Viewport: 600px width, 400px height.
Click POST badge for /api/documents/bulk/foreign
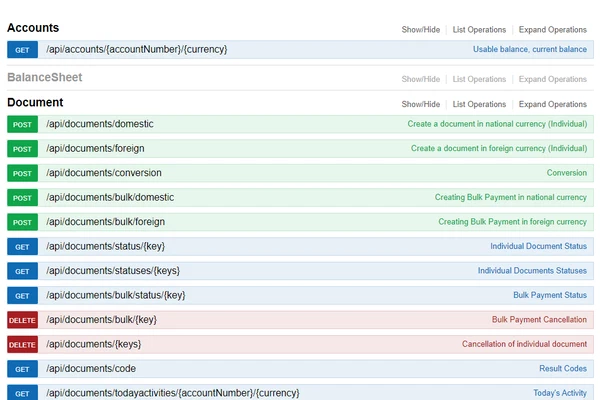(22, 222)
